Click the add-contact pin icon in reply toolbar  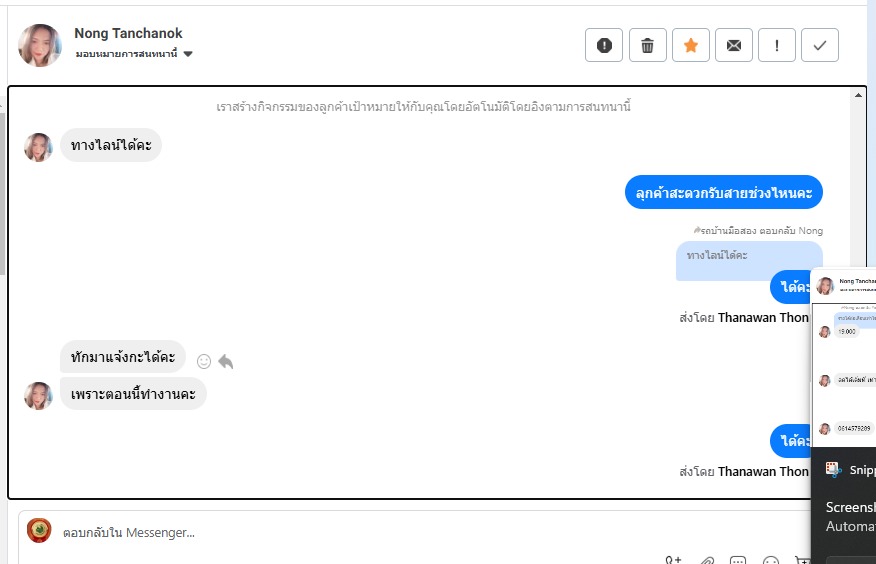click(673, 560)
